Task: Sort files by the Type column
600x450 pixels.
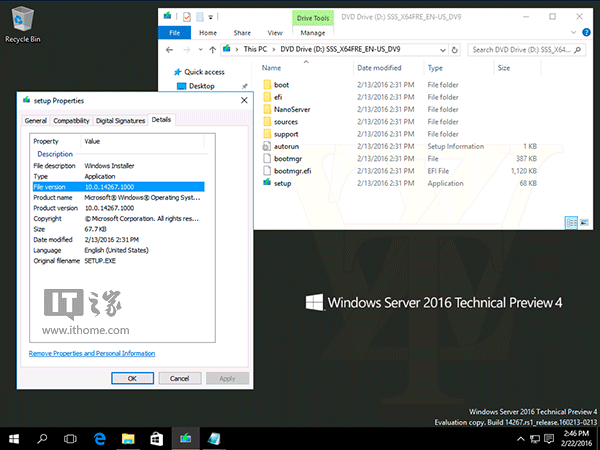Action: pos(435,68)
